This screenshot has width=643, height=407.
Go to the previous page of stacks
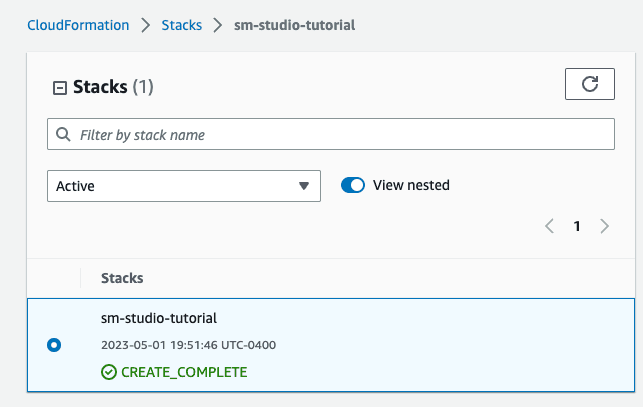549,226
